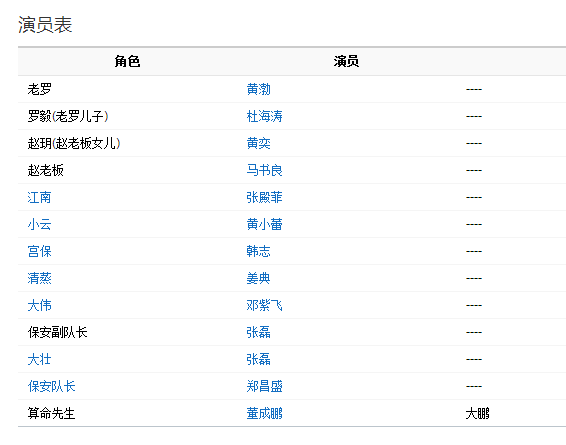Open actor link 董成鹏
Screen dimensions: 566x445
click(x=264, y=413)
